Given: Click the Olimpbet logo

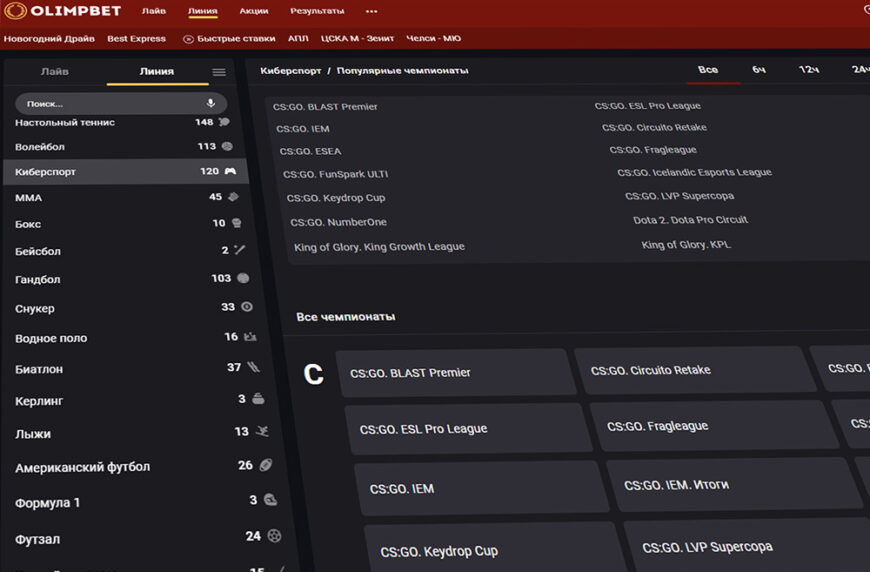Looking at the screenshot, I should 63,11.
